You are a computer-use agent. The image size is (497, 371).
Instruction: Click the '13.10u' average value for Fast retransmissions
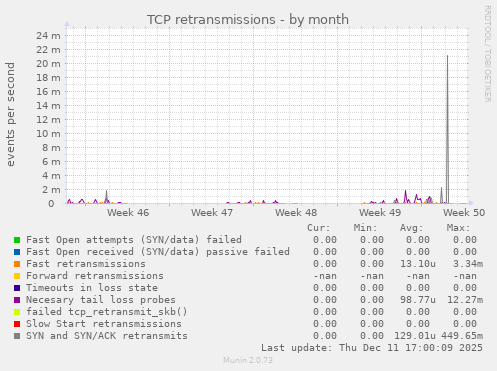tap(418, 264)
